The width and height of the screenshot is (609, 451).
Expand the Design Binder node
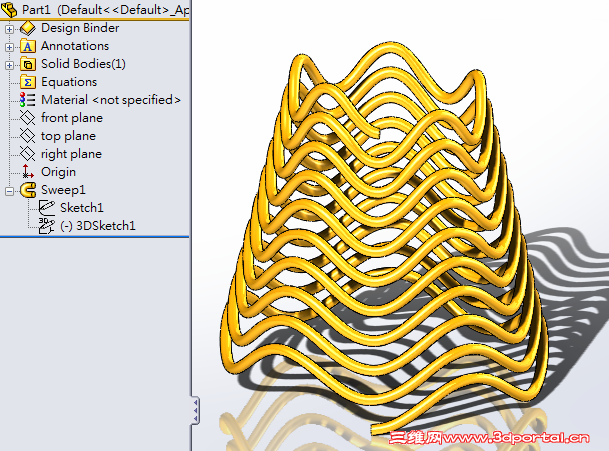9,29
